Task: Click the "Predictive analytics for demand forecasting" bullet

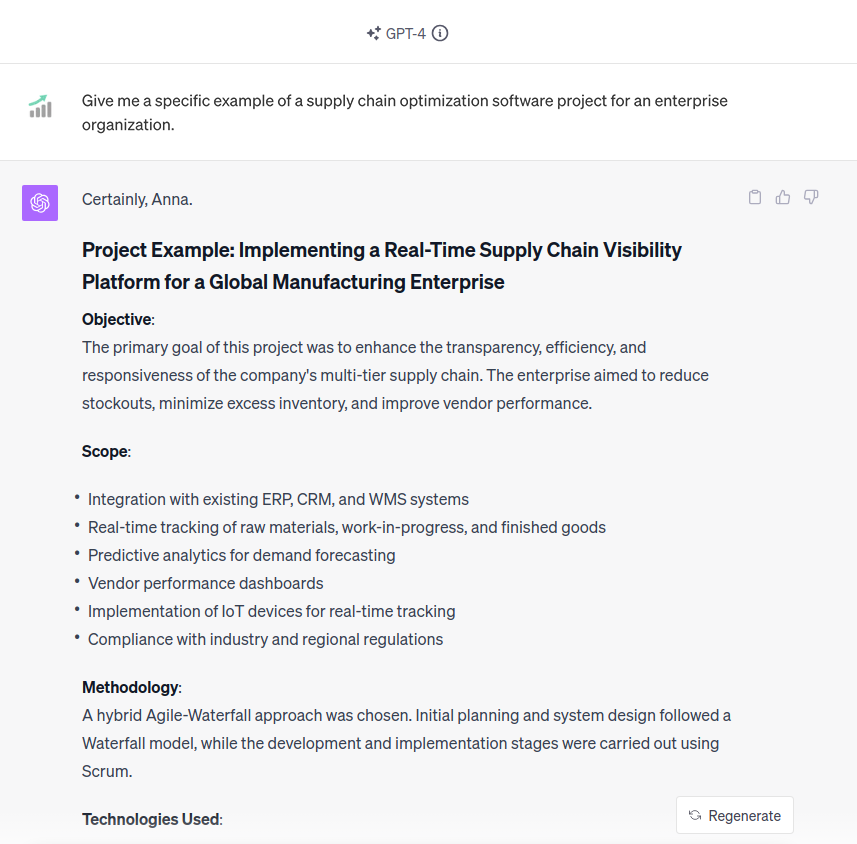Action: [x=241, y=555]
